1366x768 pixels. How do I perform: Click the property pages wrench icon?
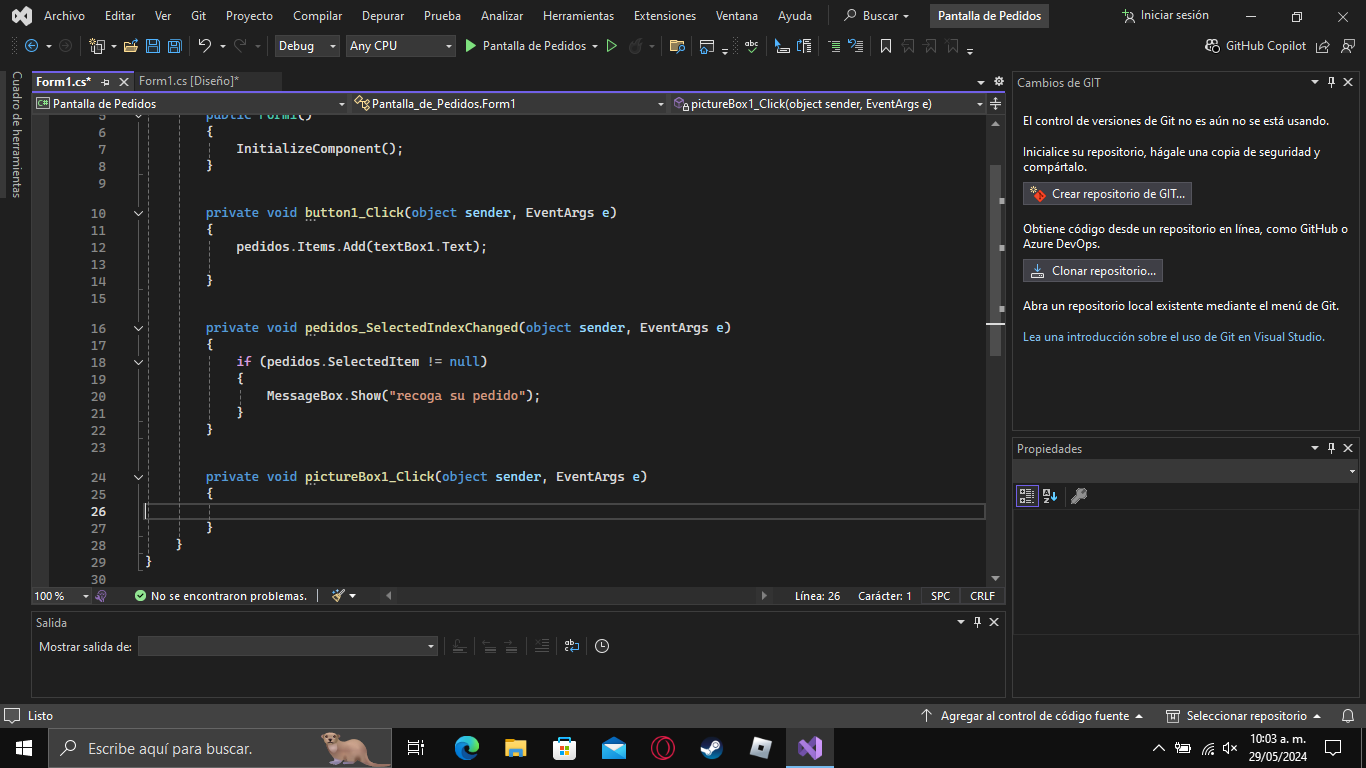point(1078,496)
